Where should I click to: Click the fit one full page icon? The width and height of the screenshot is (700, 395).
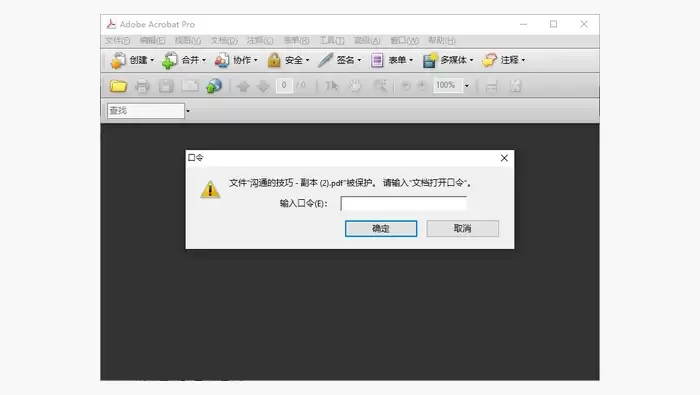click(x=515, y=86)
